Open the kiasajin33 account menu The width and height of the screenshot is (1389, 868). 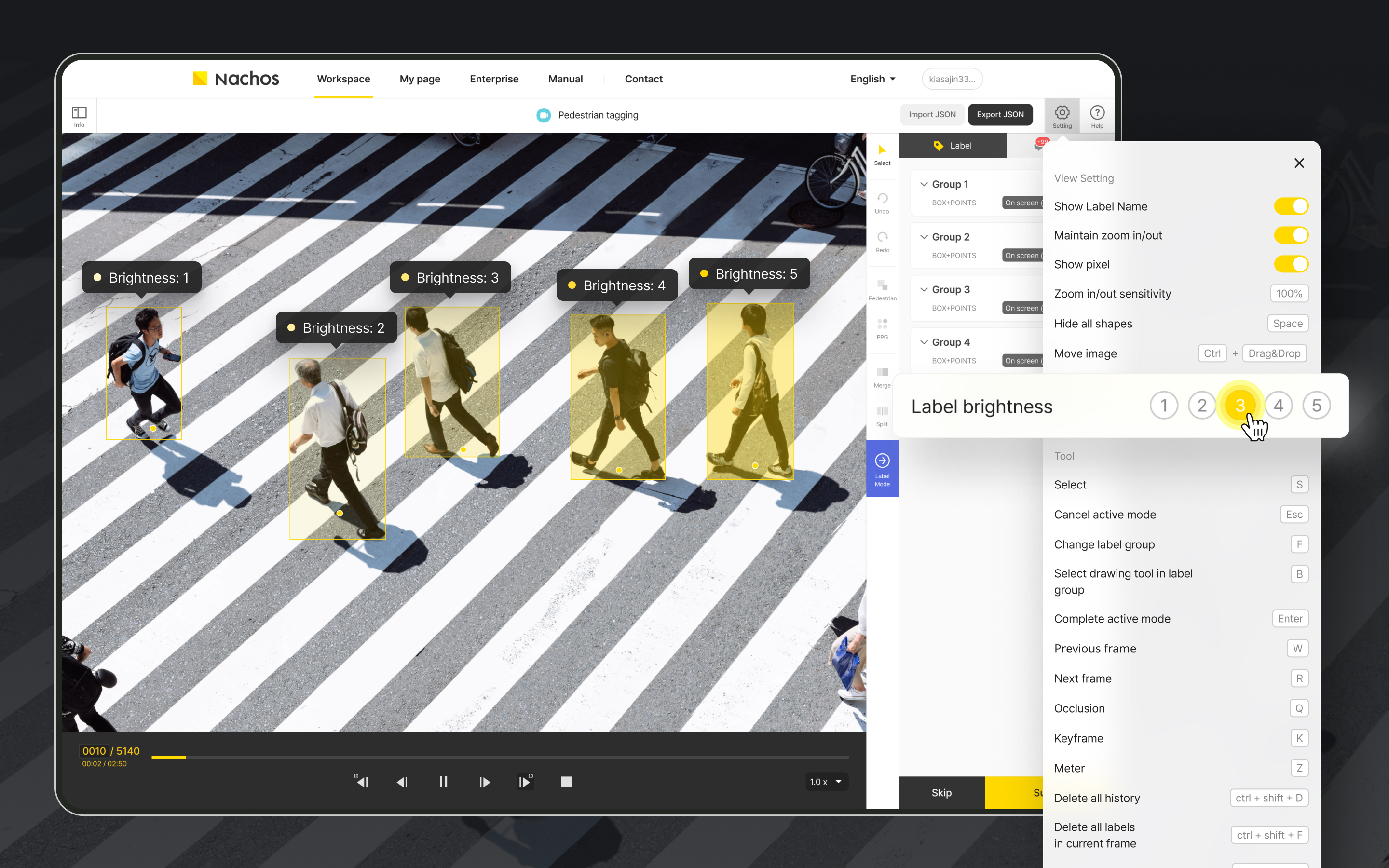pos(952,79)
